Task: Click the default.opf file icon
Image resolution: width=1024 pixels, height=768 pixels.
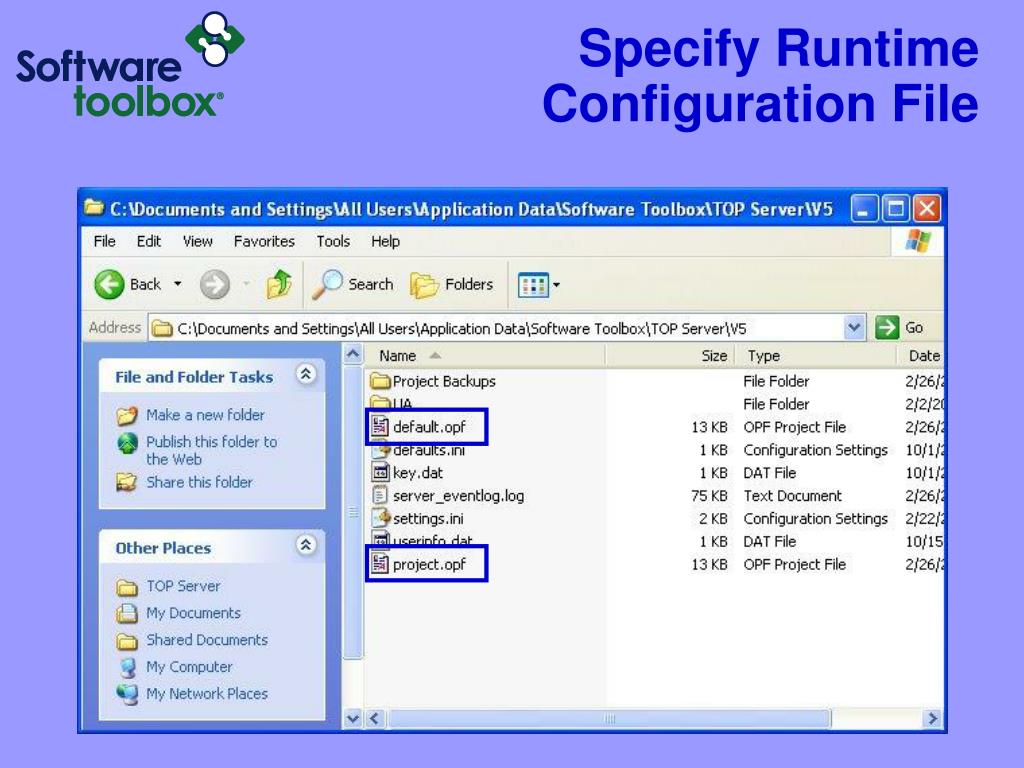Action: tap(380, 426)
